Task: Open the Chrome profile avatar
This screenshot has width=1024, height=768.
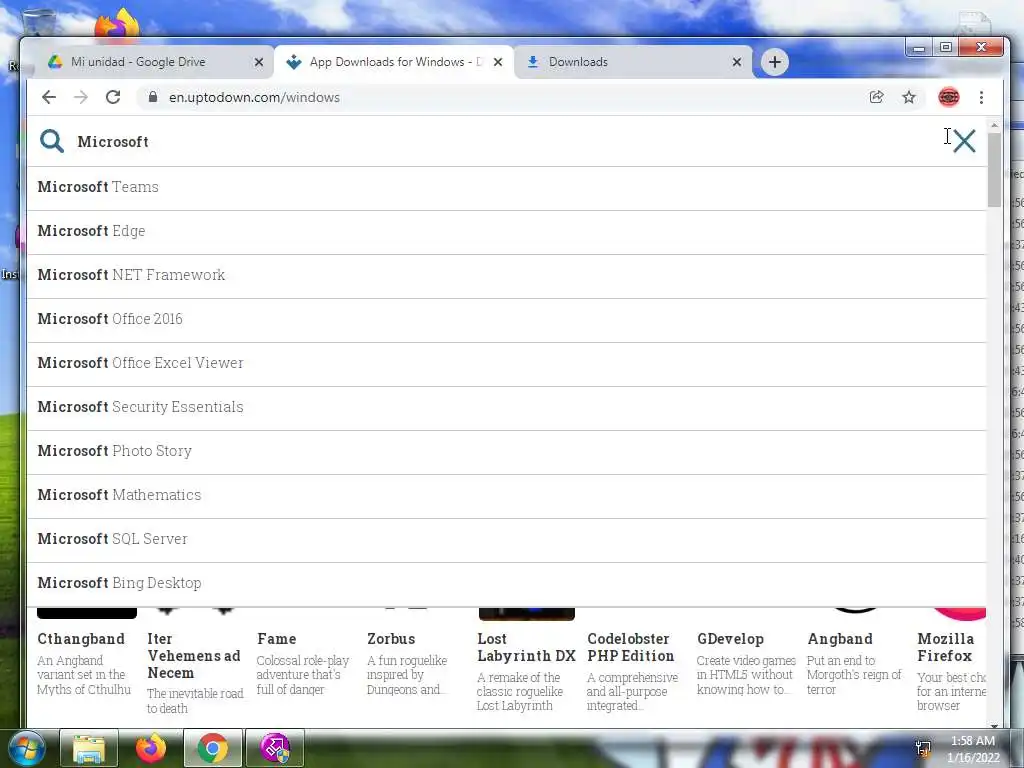Action: [948, 97]
